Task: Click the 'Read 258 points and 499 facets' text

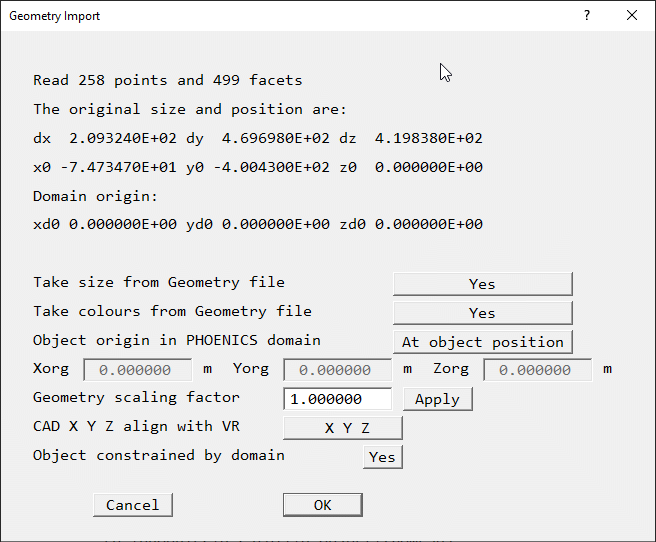Action: (x=167, y=80)
